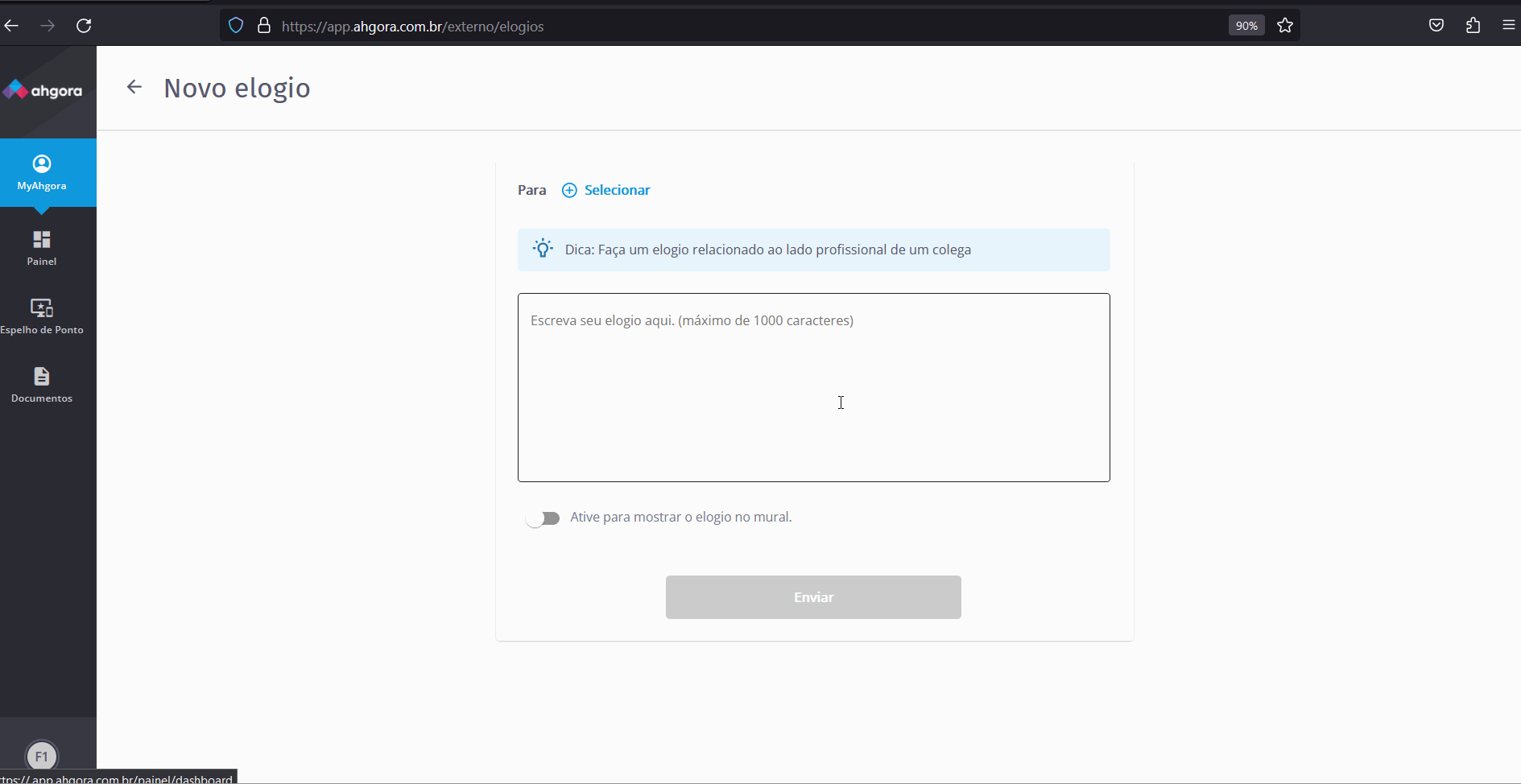The height and width of the screenshot is (784, 1521).
Task: Click the ahgora logo
Action: pos(43,90)
